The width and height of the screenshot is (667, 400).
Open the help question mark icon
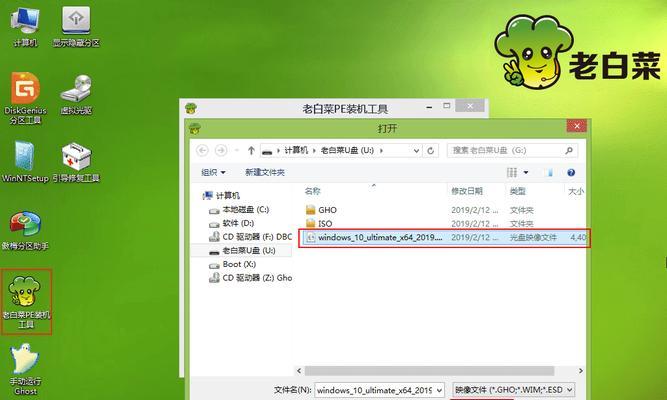click(571, 172)
